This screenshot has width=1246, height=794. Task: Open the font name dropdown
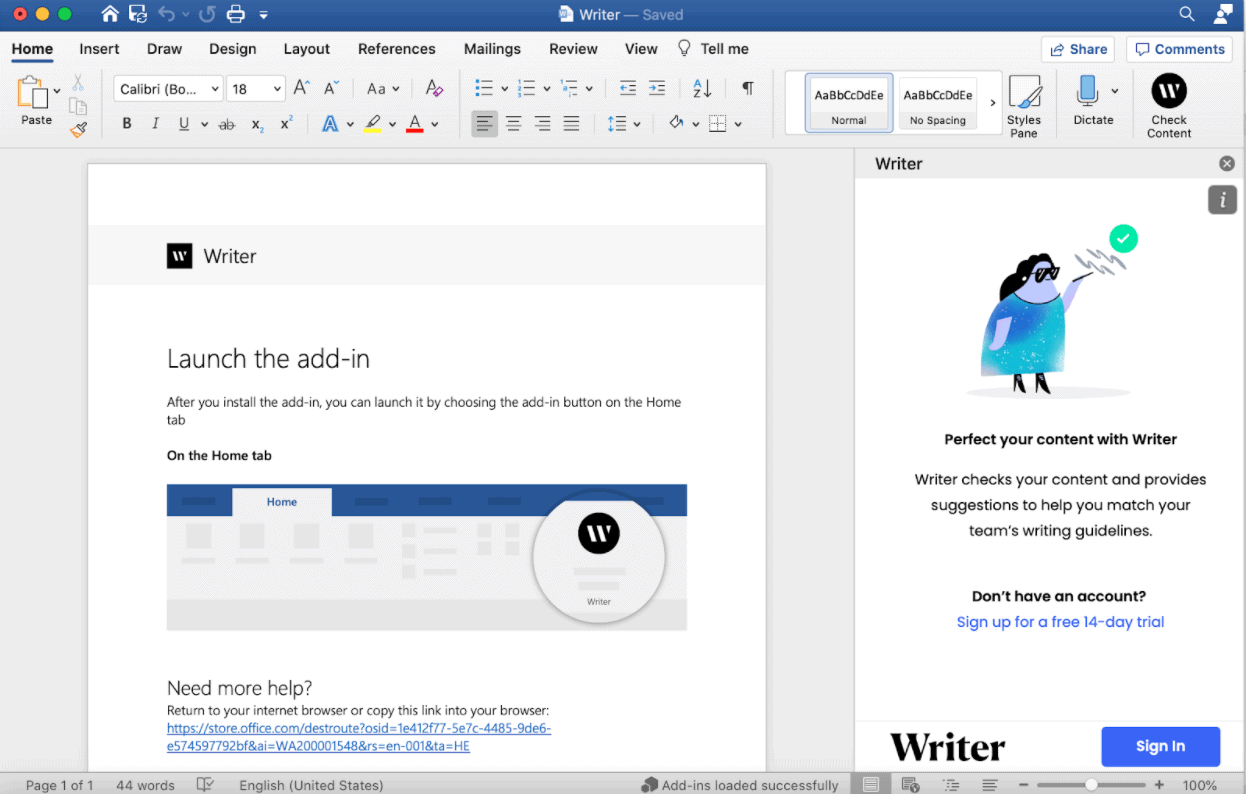click(x=214, y=89)
